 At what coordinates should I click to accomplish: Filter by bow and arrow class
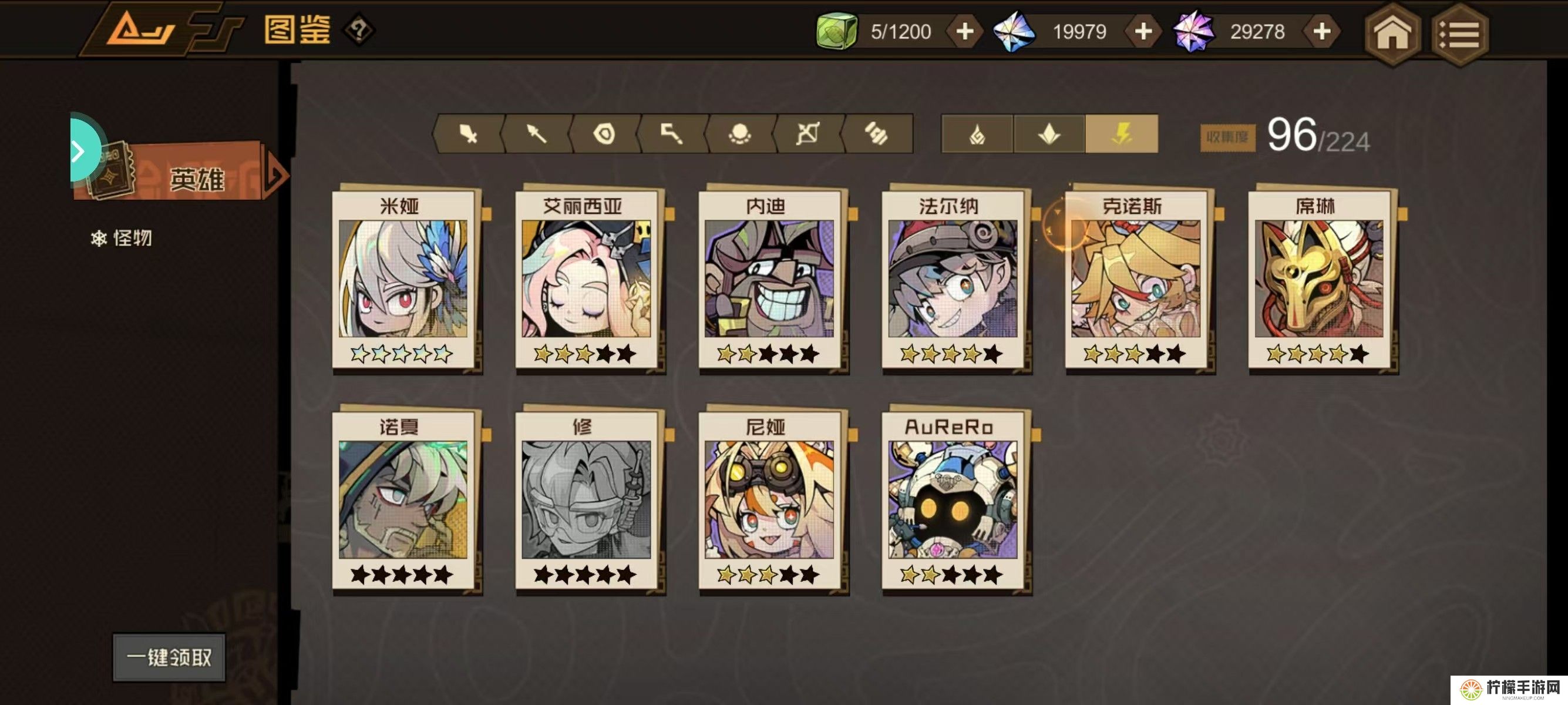(807, 134)
